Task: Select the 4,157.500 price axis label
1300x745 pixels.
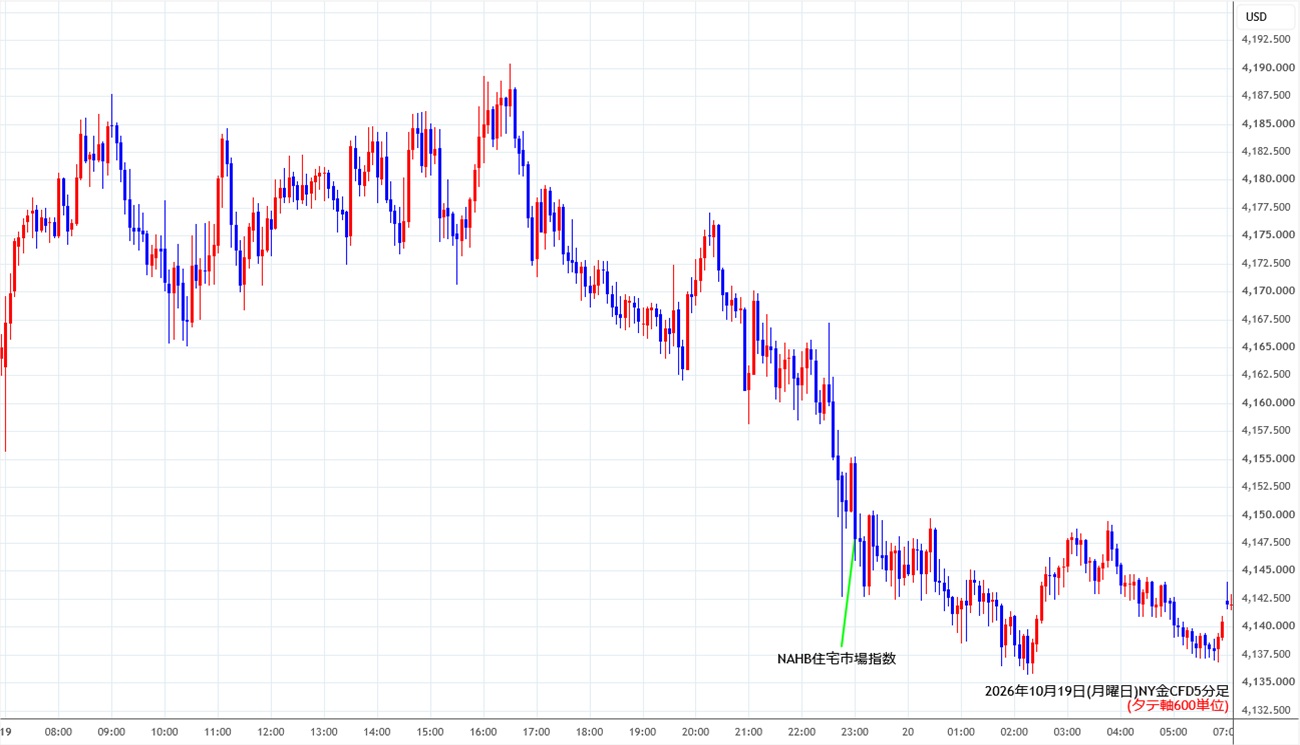Action: (1268, 431)
